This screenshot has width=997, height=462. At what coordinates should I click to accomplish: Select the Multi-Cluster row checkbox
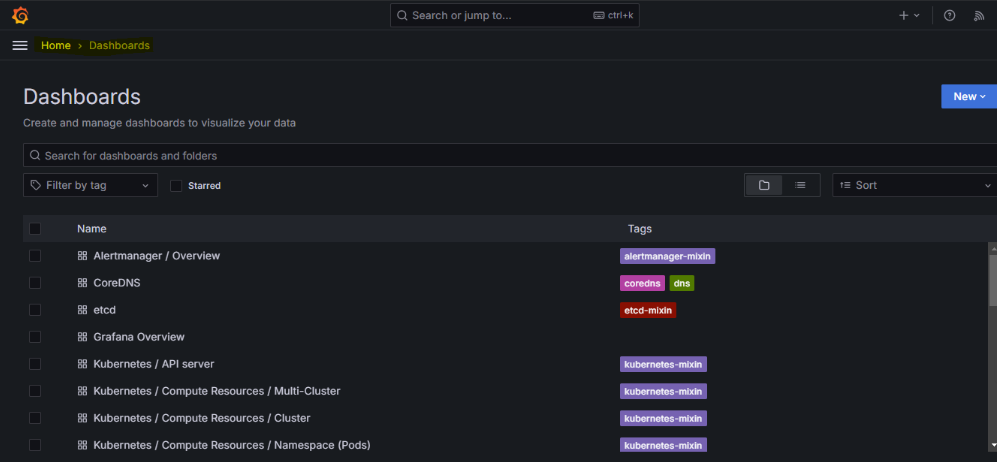point(35,391)
